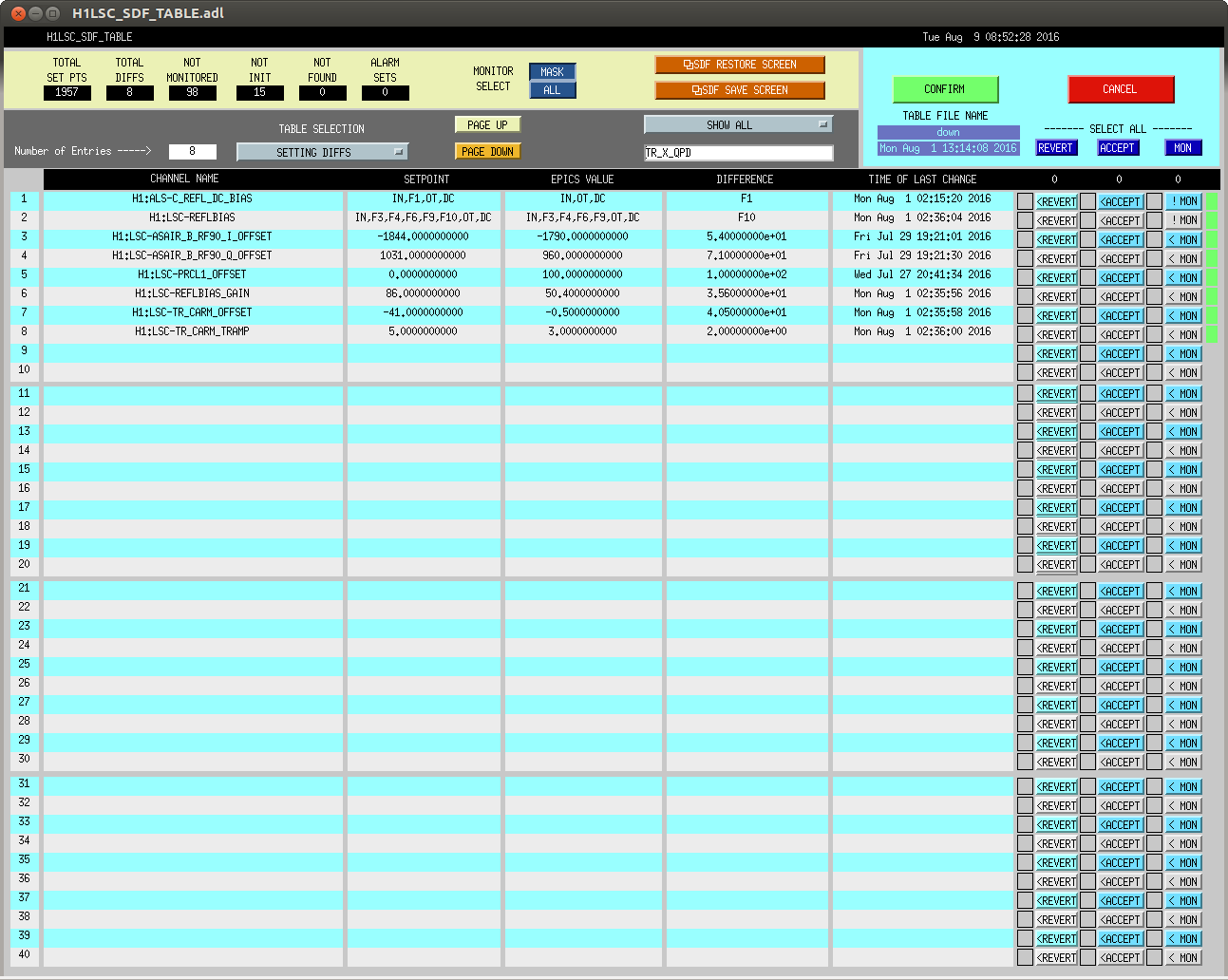Open the SDF SAVE SCREEN display
Image resolution: width=1228 pixels, height=980 pixels.
[x=740, y=90]
